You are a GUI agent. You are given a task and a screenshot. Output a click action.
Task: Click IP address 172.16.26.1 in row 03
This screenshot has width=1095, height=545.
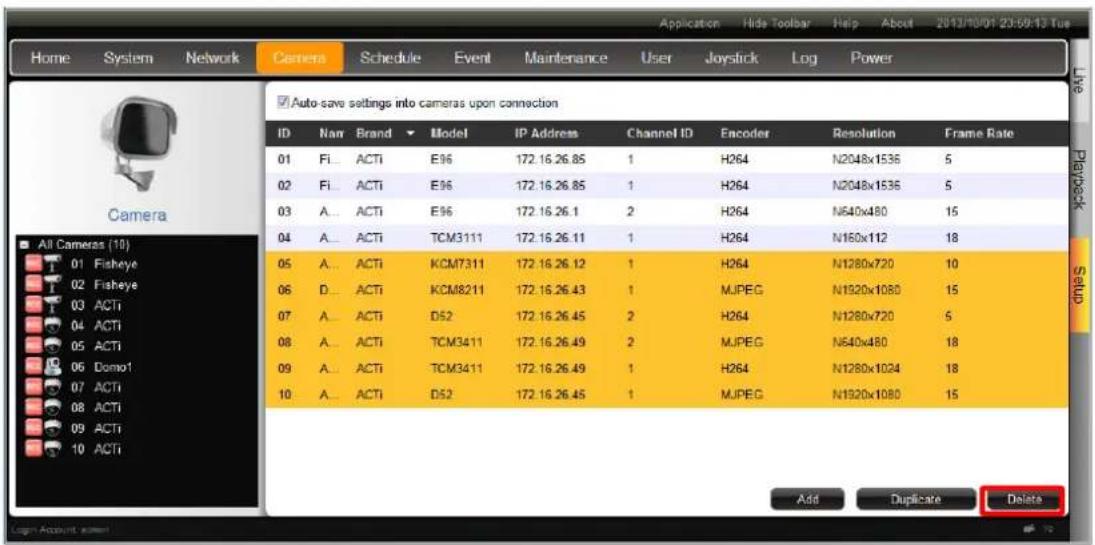point(545,212)
